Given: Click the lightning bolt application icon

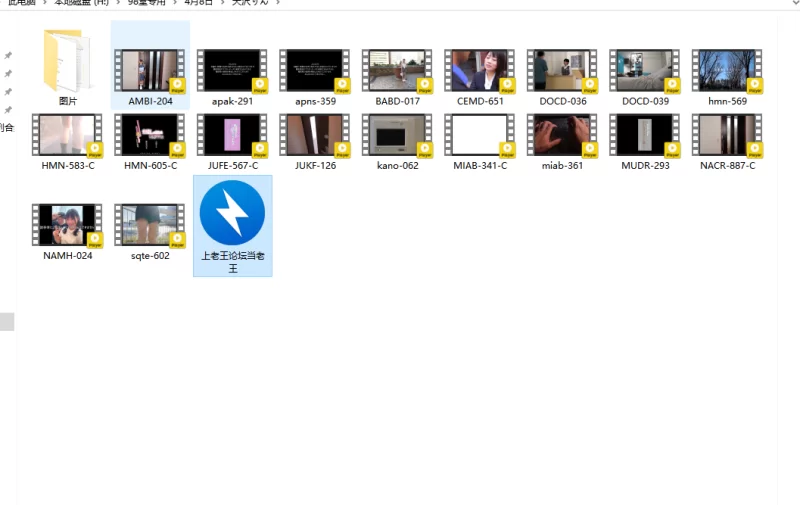Looking at the screenshot, I should (x=232, y=213).
